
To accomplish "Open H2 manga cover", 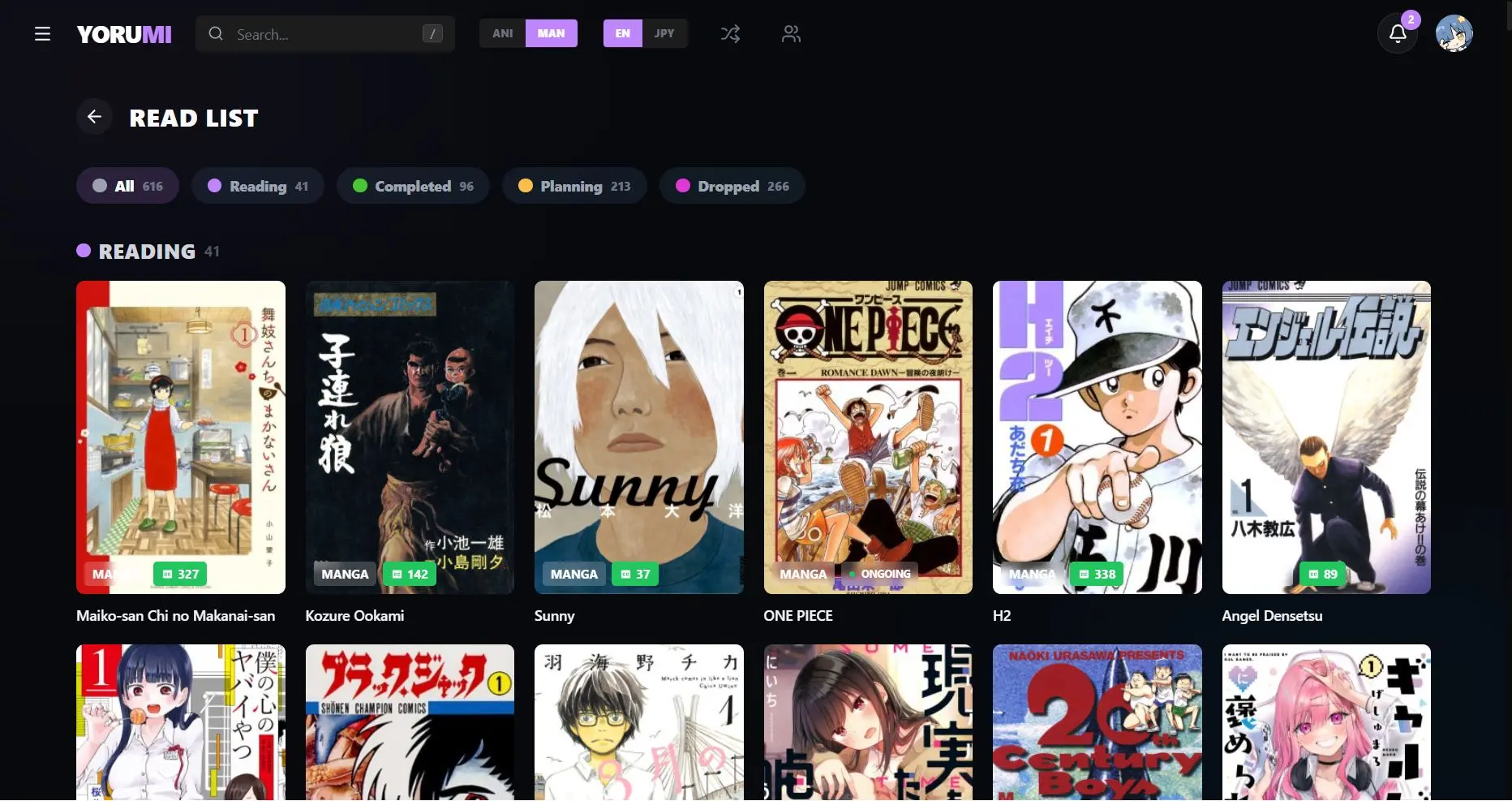I will [x=1097, y=437].
